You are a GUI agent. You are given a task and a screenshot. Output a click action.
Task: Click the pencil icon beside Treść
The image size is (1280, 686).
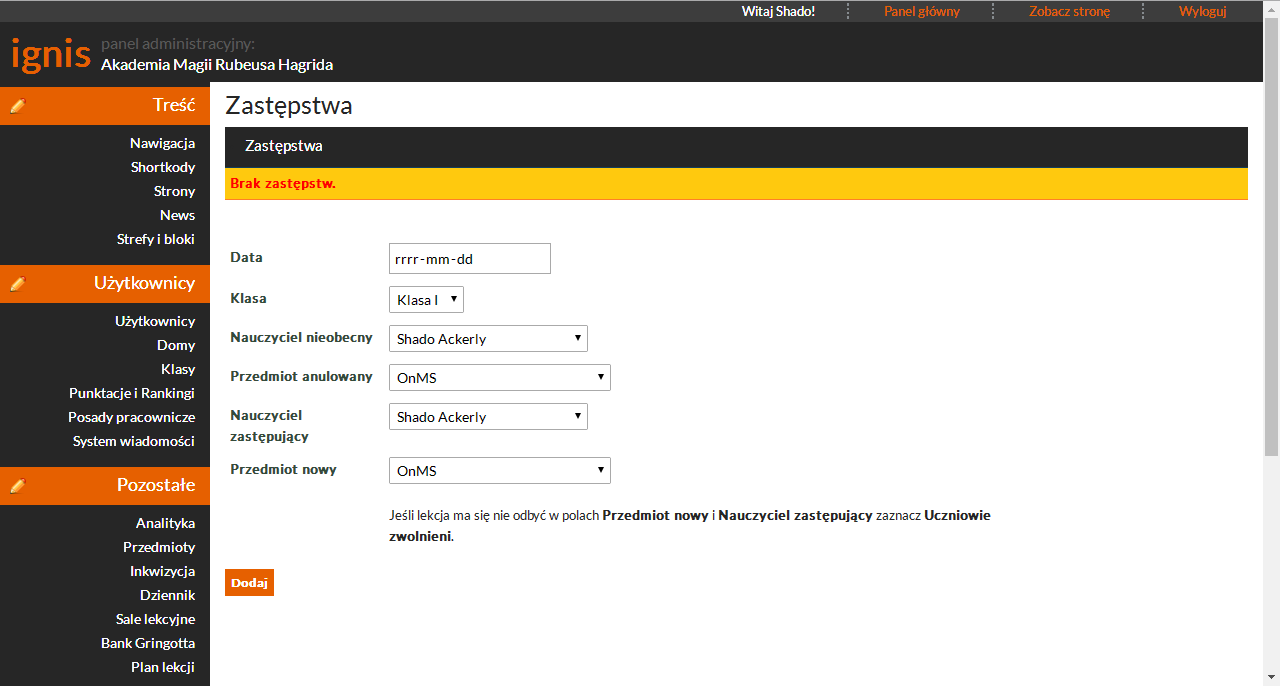17,106
